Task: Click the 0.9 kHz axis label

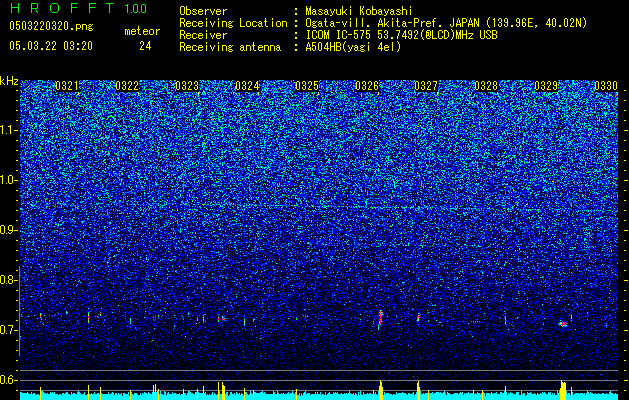Action: 8,230
